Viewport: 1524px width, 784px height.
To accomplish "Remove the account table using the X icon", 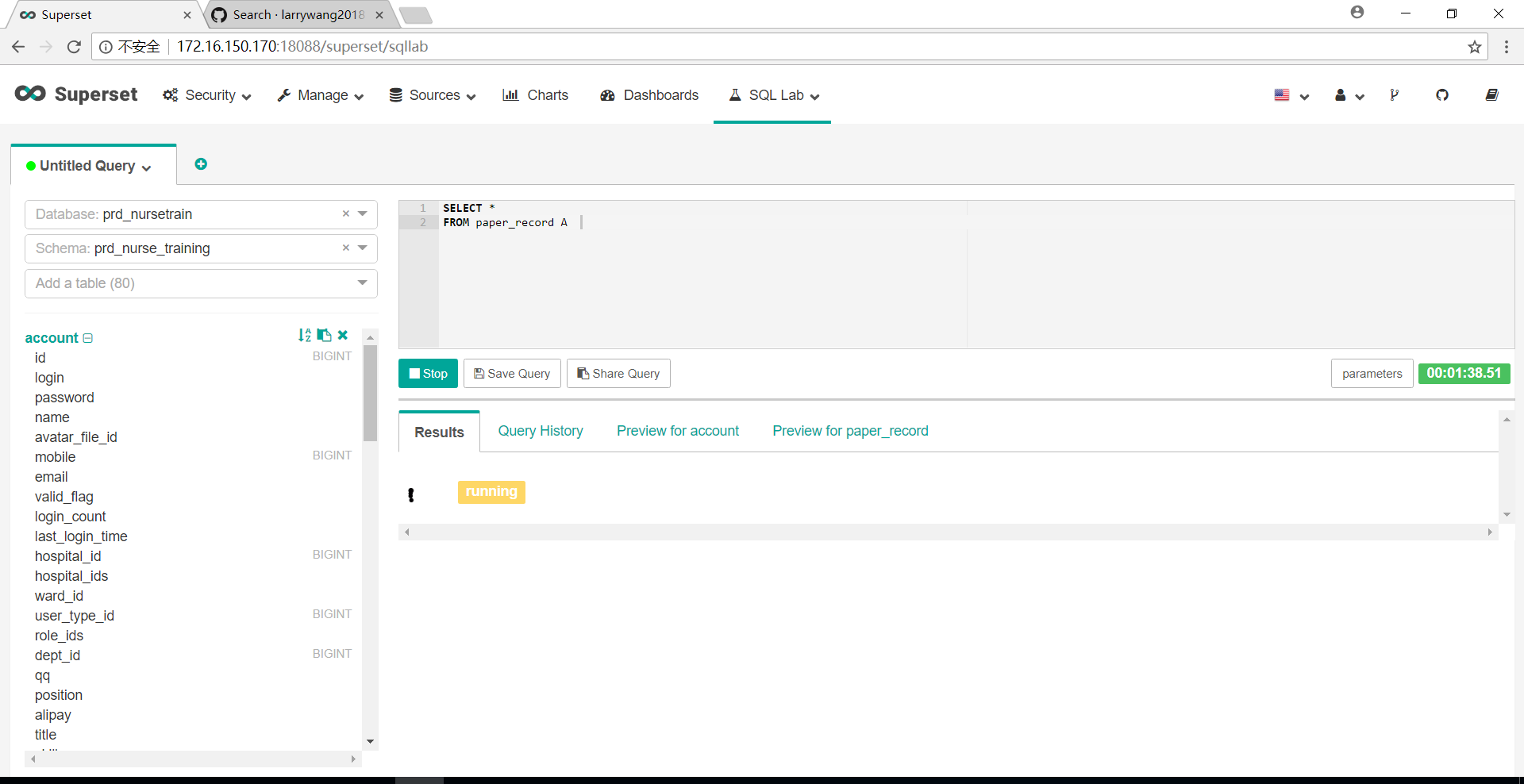I will point(342,335).
